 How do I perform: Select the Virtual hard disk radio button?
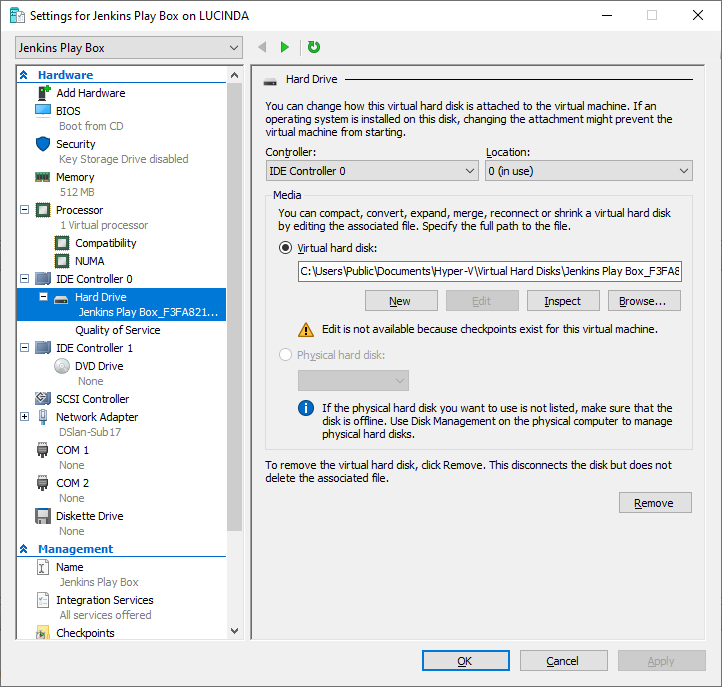[x=285, y=248]
